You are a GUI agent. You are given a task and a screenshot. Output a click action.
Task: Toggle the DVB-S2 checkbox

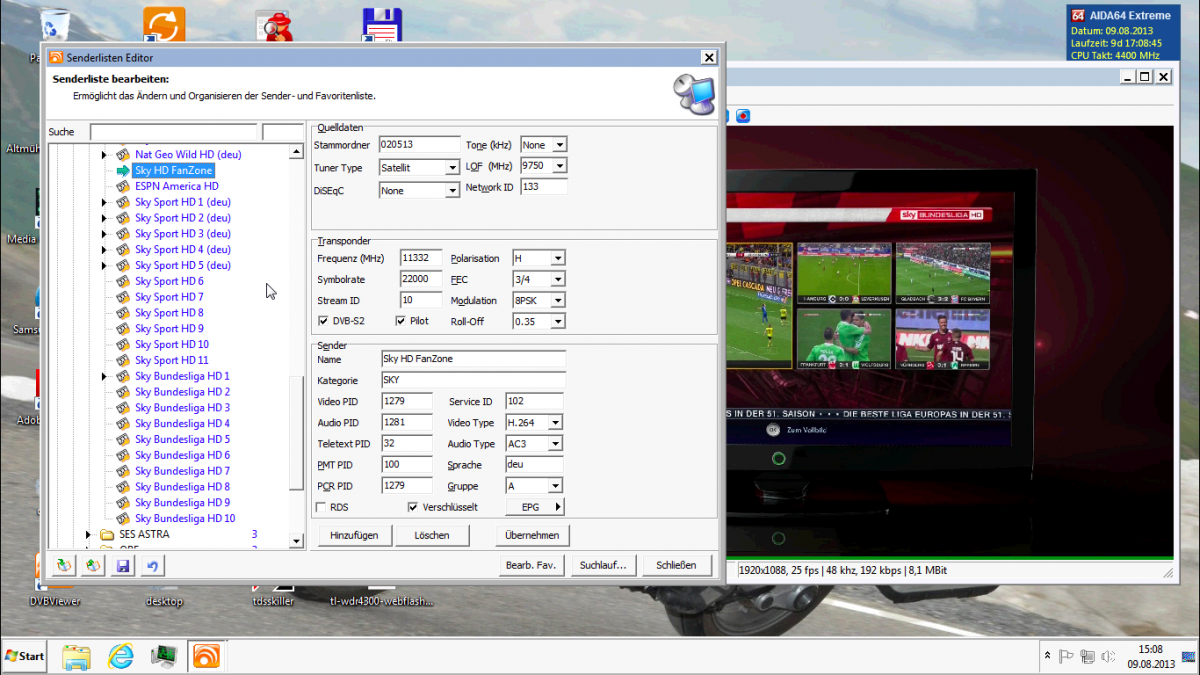point(323,321)
